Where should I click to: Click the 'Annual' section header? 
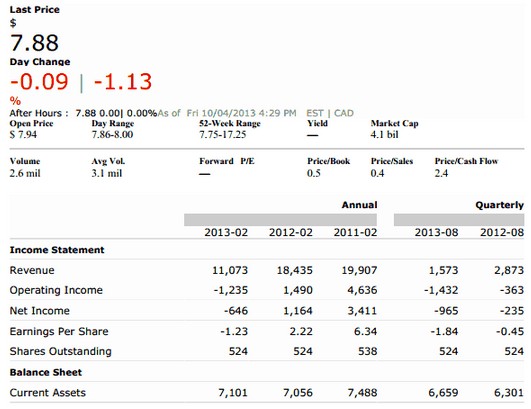(359, 205)
